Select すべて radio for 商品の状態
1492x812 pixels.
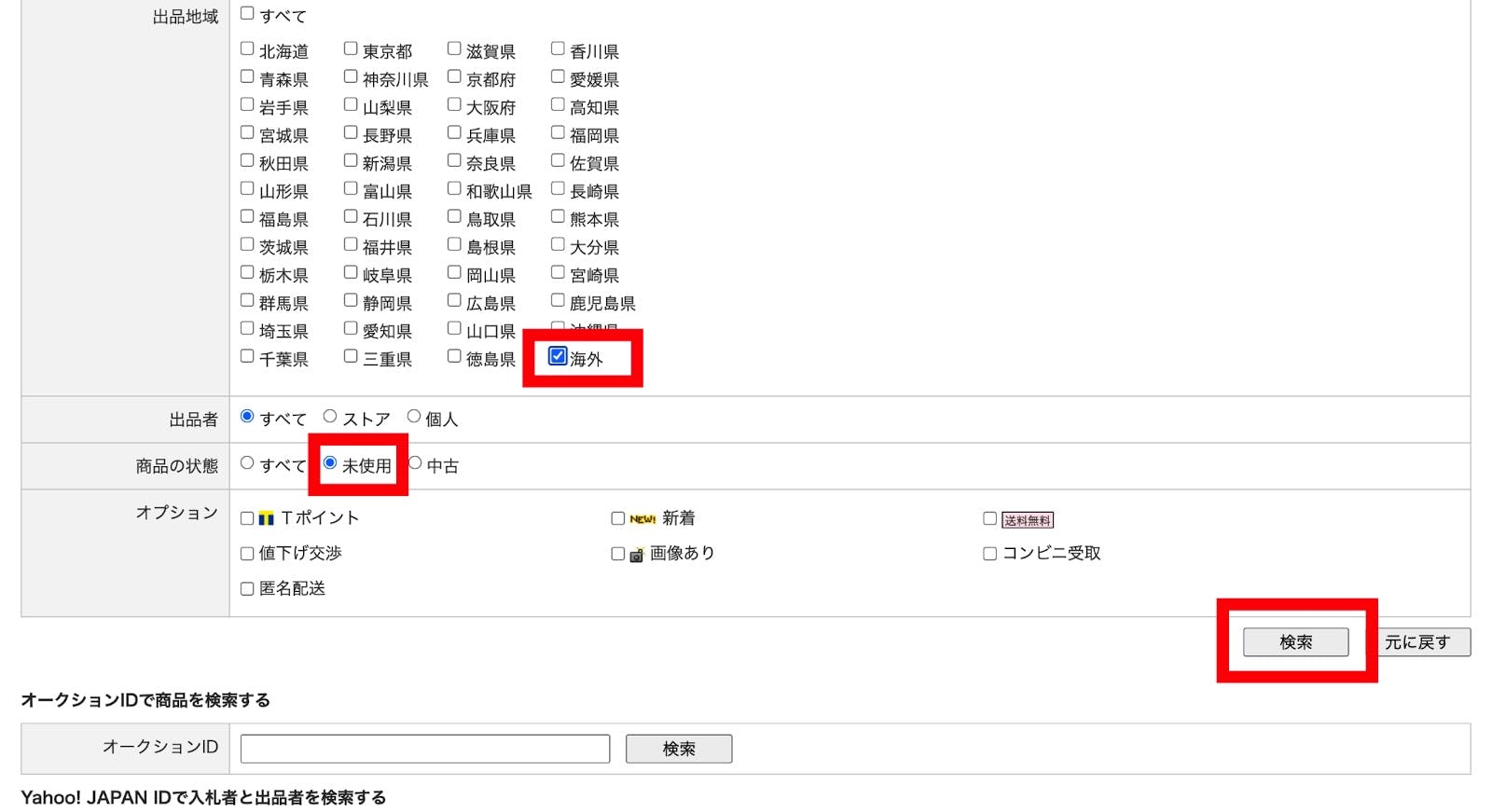click(x=247, y=463)
